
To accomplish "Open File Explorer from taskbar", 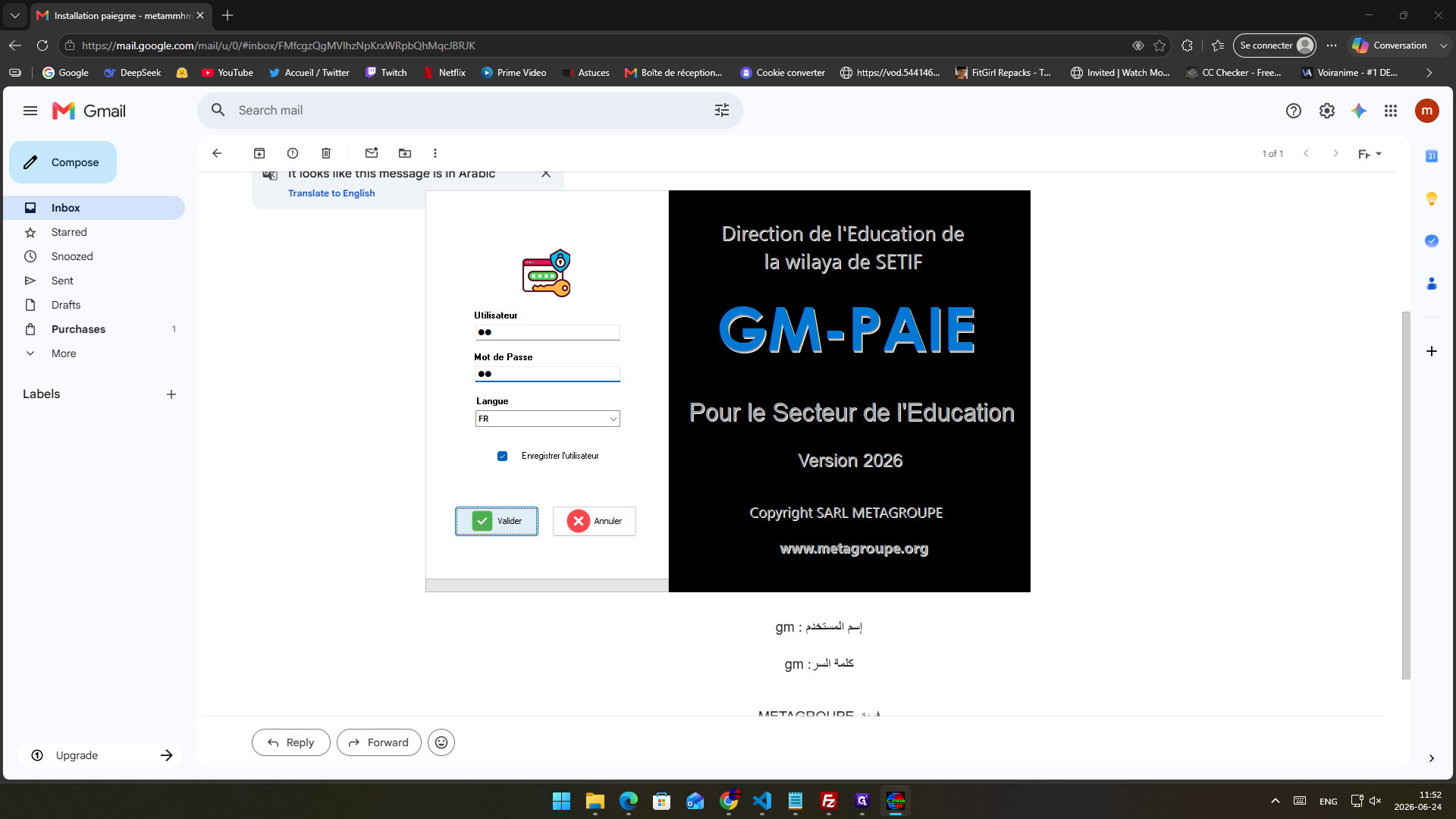I will [x=595, y=801].
